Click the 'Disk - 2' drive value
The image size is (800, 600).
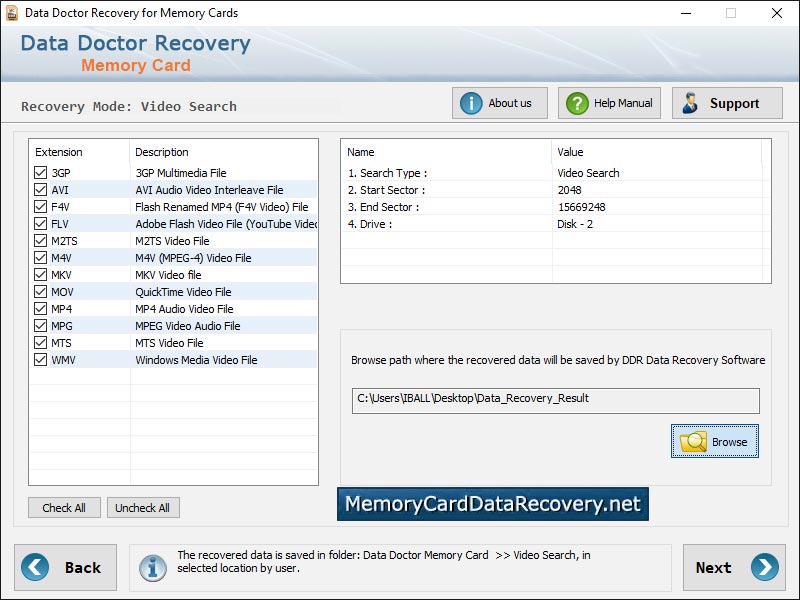tap(575, 223)
